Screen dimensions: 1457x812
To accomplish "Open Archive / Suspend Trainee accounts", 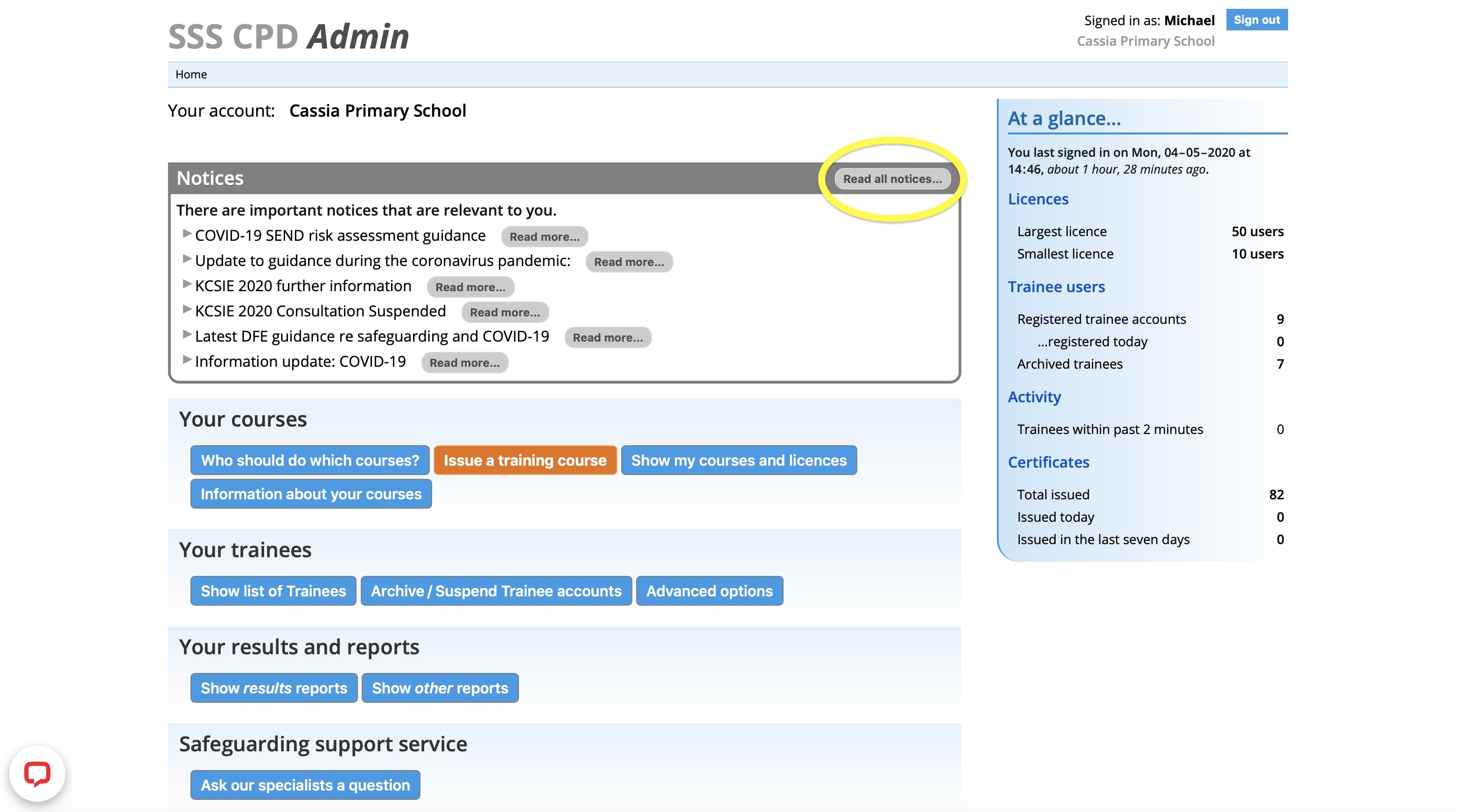I will (x=496, y=591).
